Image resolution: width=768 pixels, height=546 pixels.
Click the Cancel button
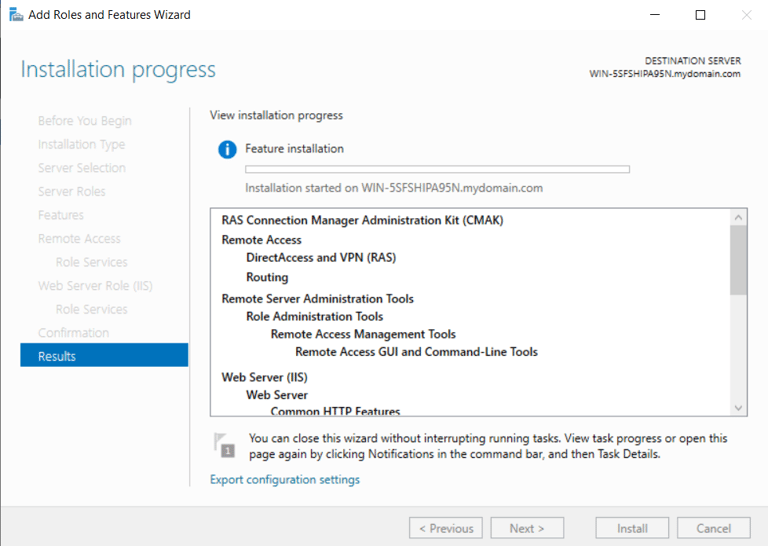point(714,528)
